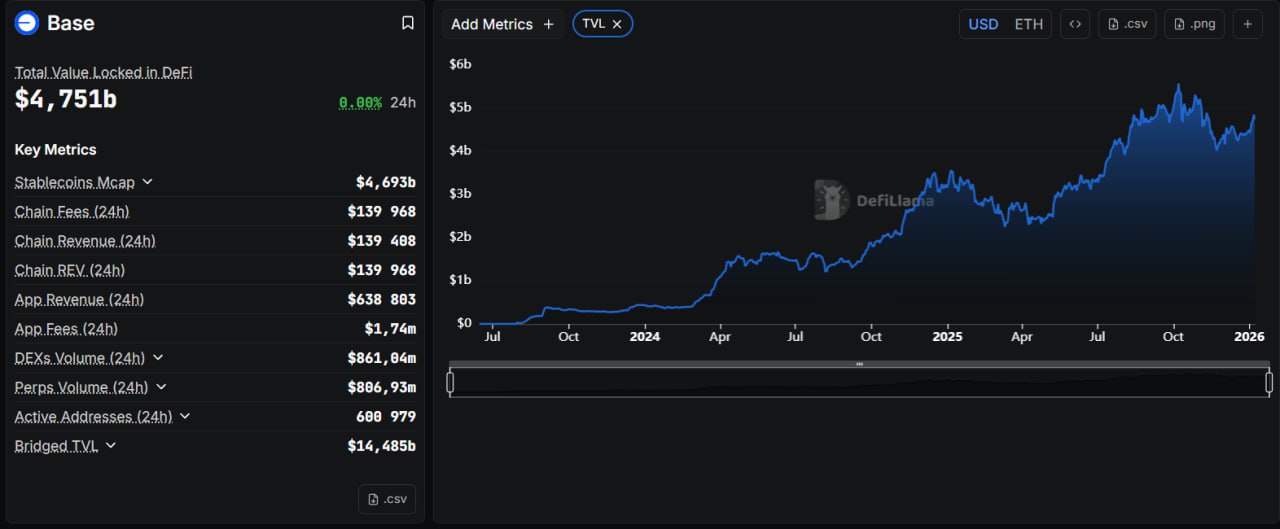The width and height of the screenshot is (1280, 529).
Task: Download chart data as .csv
Action: (1127, 24)
